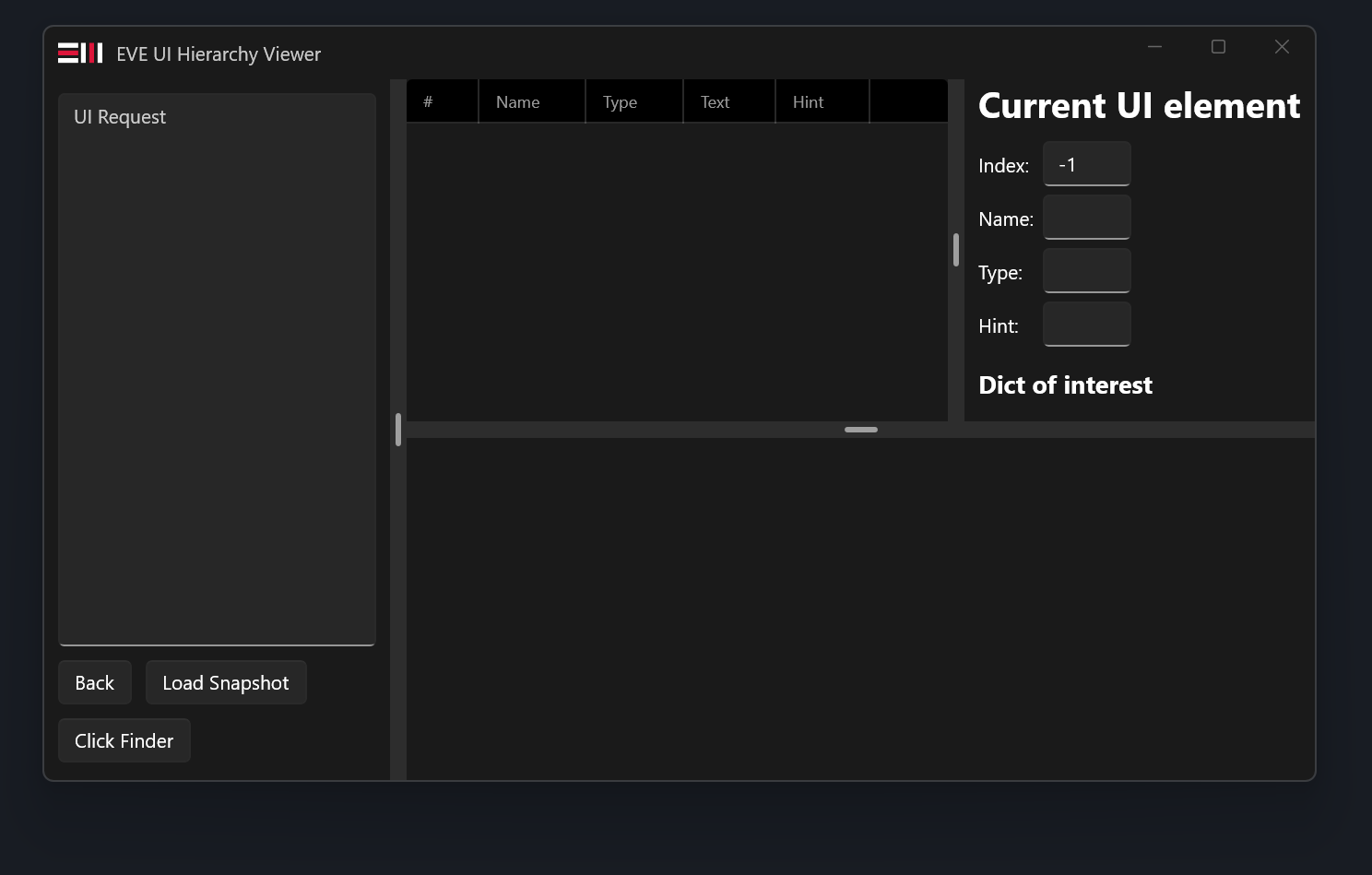Open the Click Finder
This screenshot has height=875, width=1372.
[124, 740]
